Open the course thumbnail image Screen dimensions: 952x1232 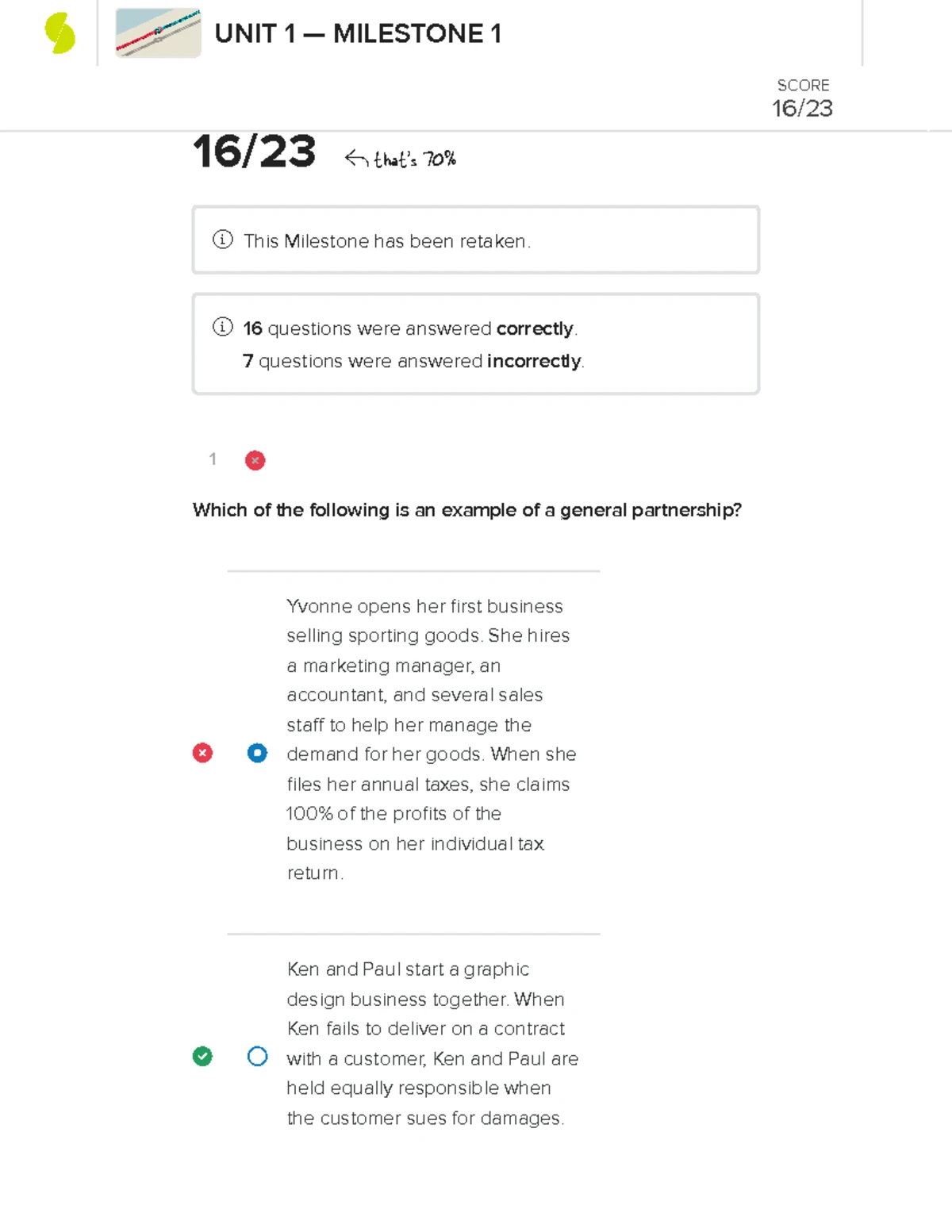click(158, 33)
